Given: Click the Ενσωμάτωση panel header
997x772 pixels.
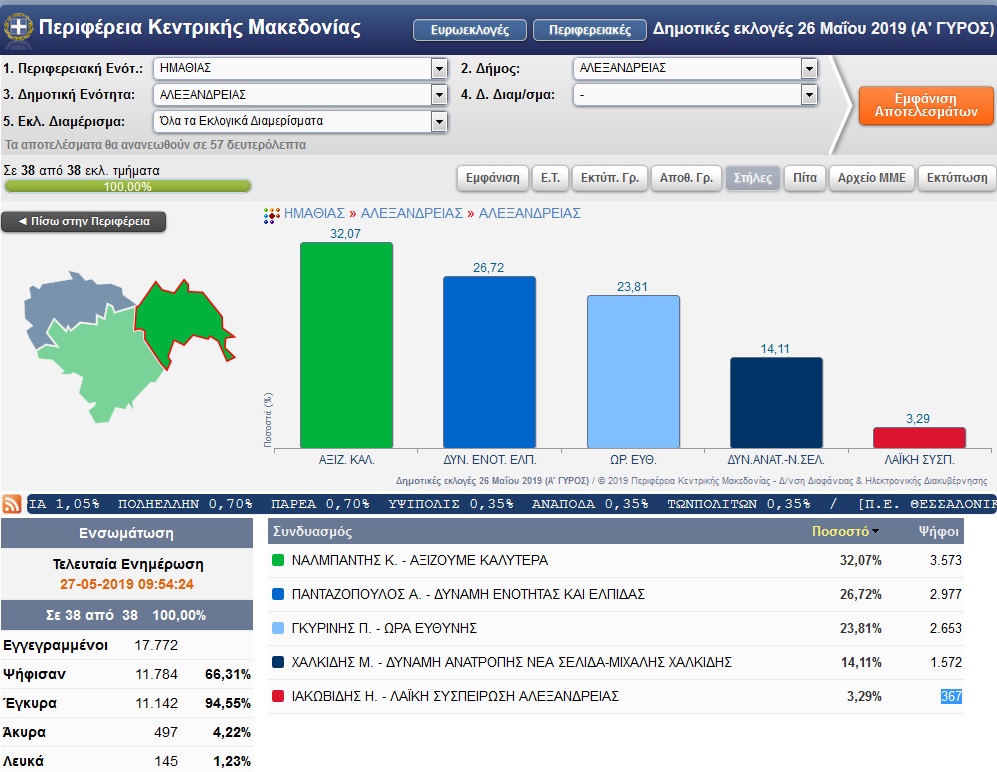Looking at the screenshot, I should pyautogui.click(x=127, y=533).
